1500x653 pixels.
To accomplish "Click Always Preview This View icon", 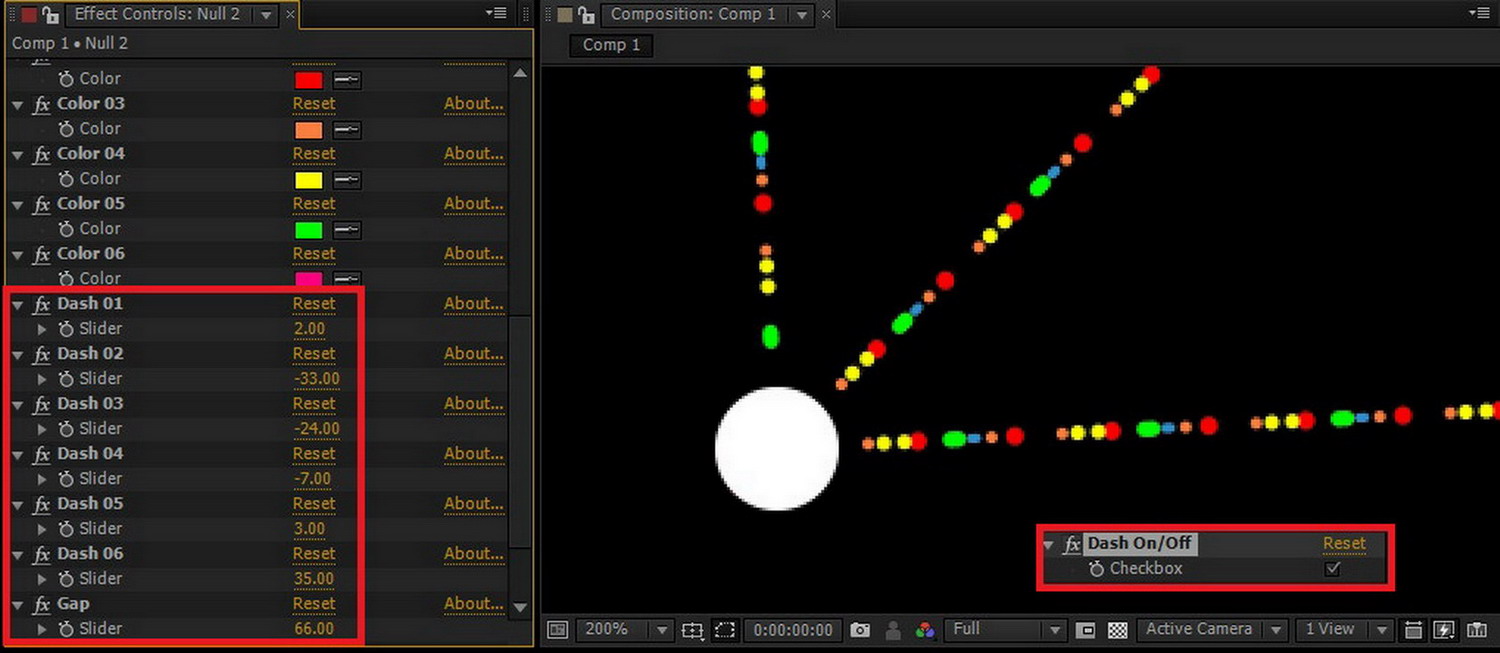I will pos(558,630).
